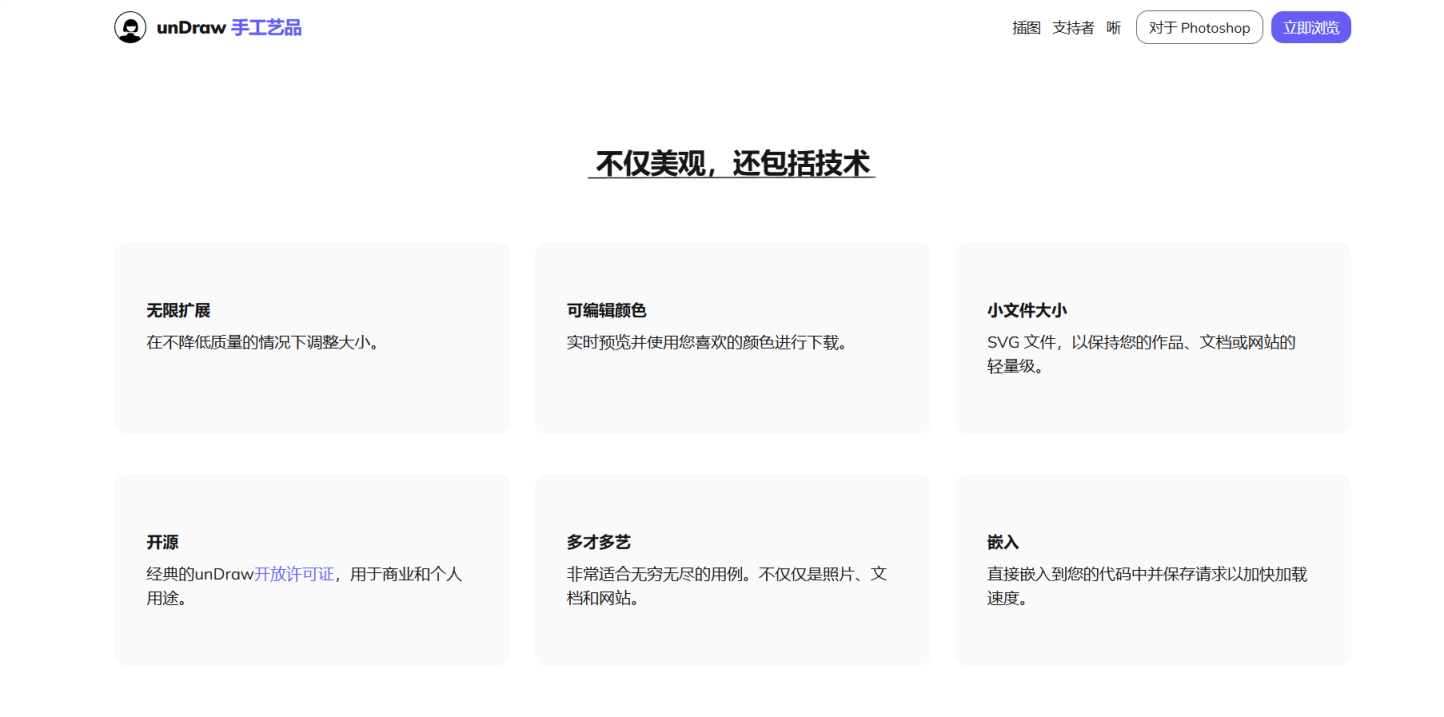This screenshot has height=717, width=1444.
Task: Open the 支持者 navigation item
Action: click(x=1073, y=28)
